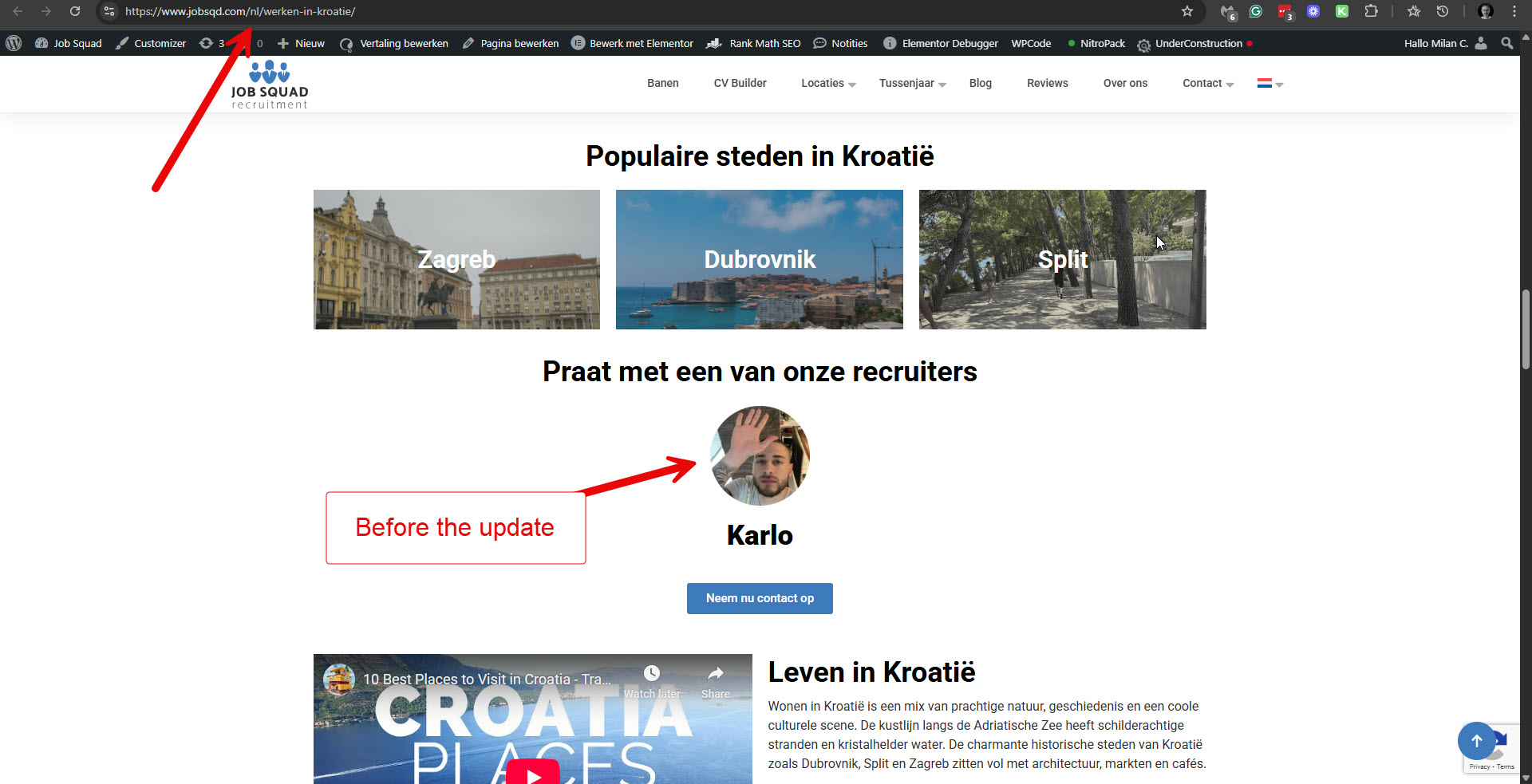Click recruiter Karlo's round photo

(760, 455)
